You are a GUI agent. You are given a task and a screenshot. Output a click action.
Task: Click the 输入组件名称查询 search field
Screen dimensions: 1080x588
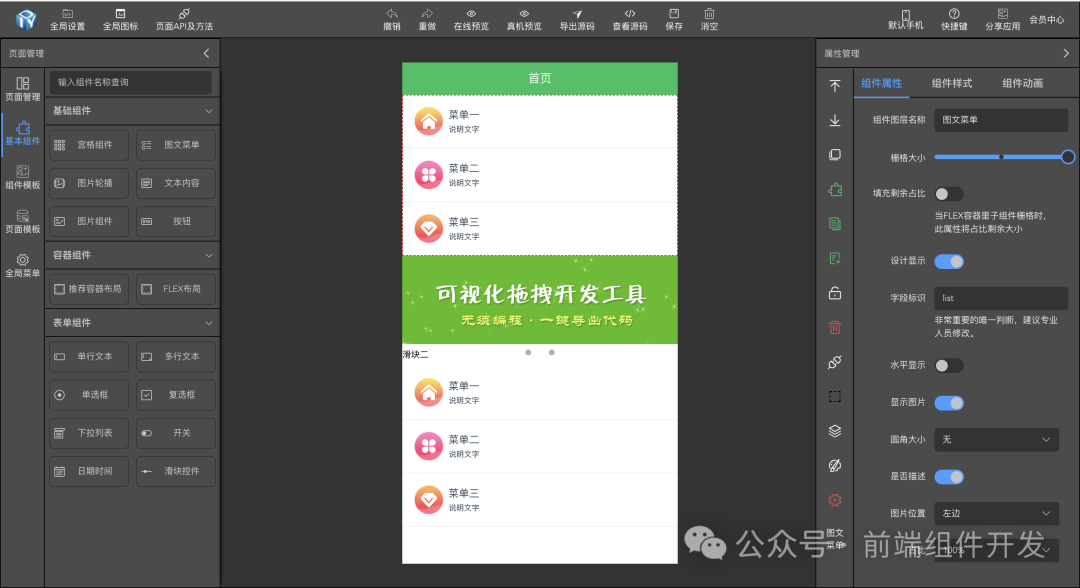(x=131, y=82)
